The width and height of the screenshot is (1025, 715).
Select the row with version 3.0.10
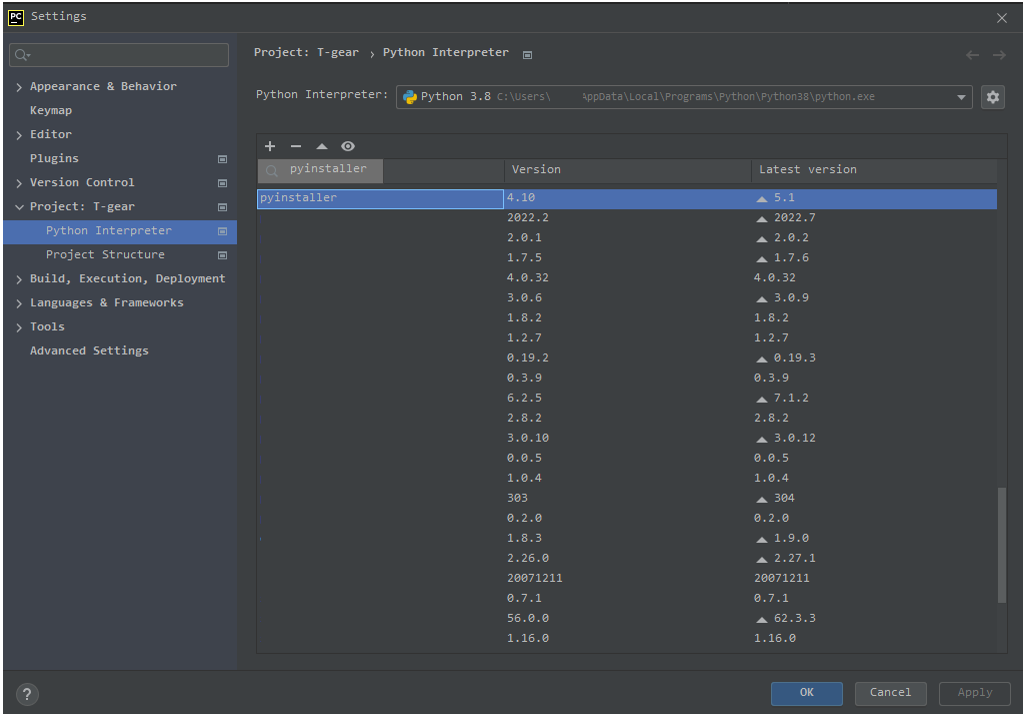tap(627, 438)
